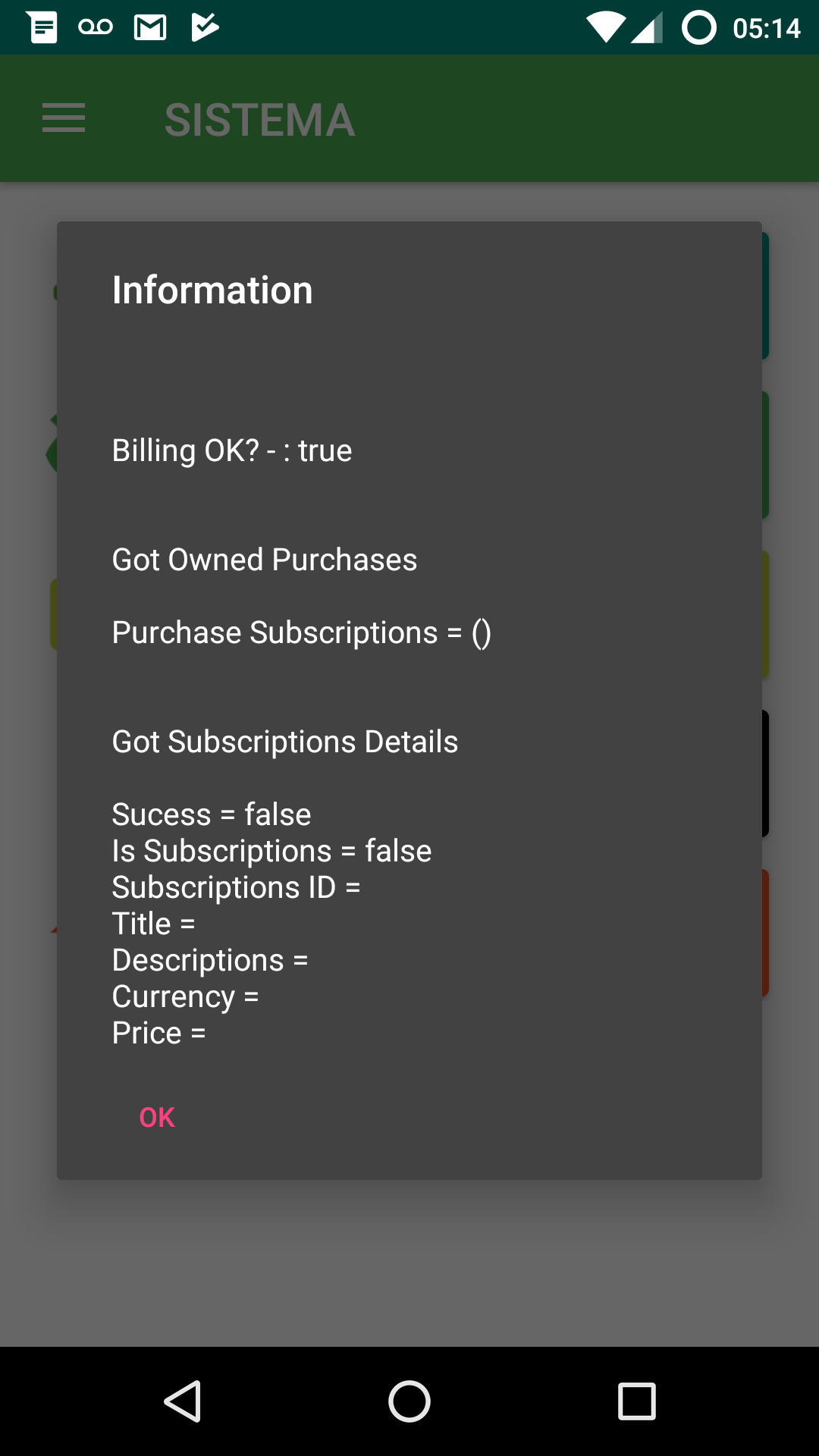Tap the Wi-Fi signal icon
Image resolution: width=819 pixels, height=1456 pixels.
point(605,28)
